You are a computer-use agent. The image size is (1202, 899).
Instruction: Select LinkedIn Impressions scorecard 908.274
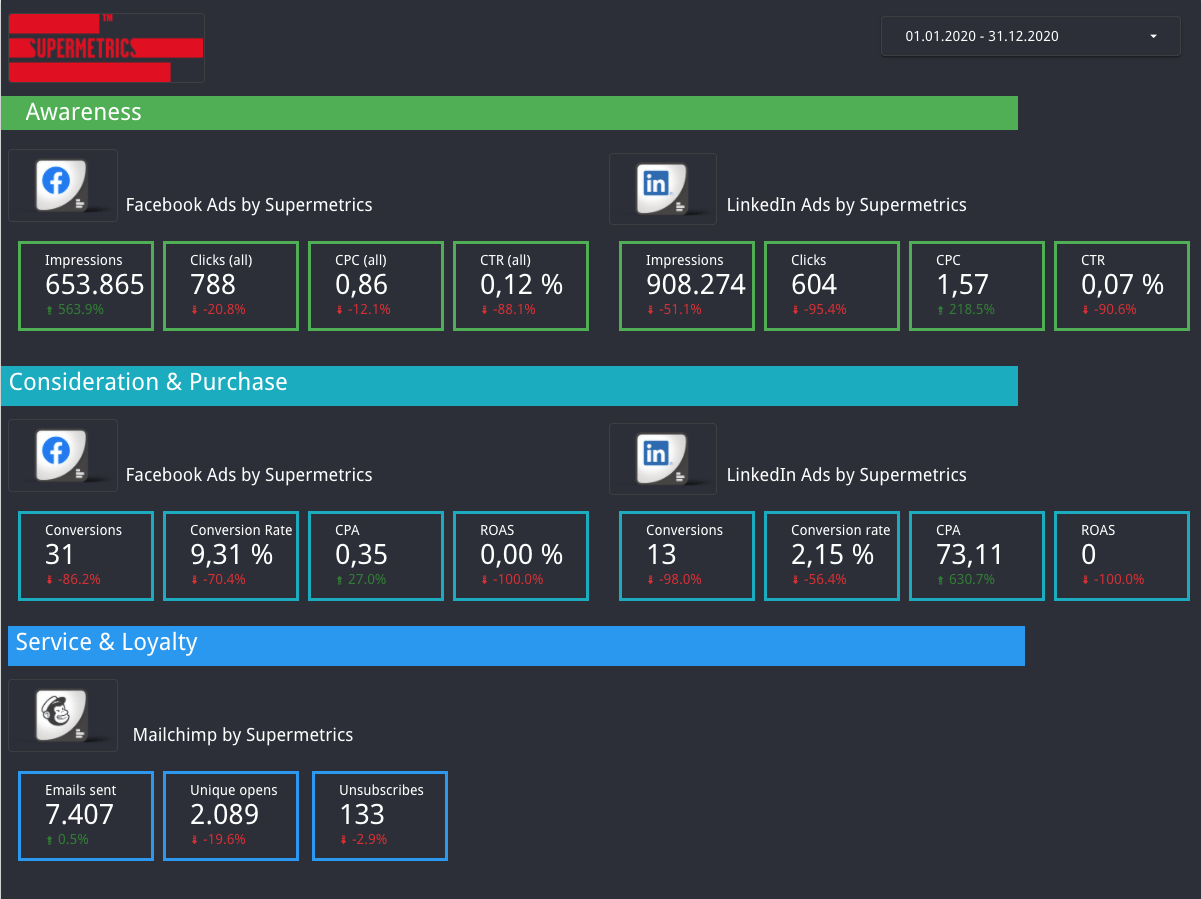click(687, 286)
